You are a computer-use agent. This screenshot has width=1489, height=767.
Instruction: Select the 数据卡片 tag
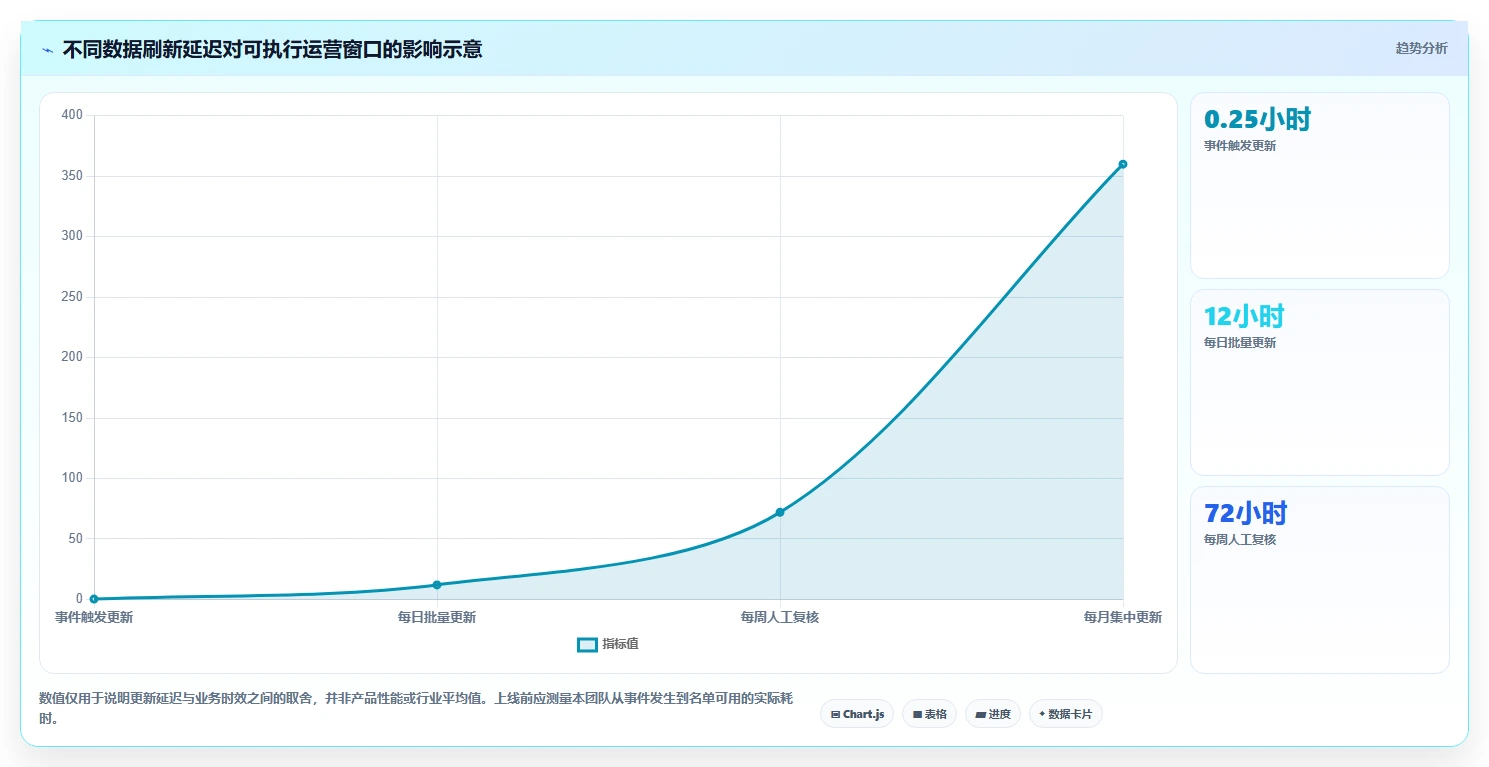coord(1066,714)
